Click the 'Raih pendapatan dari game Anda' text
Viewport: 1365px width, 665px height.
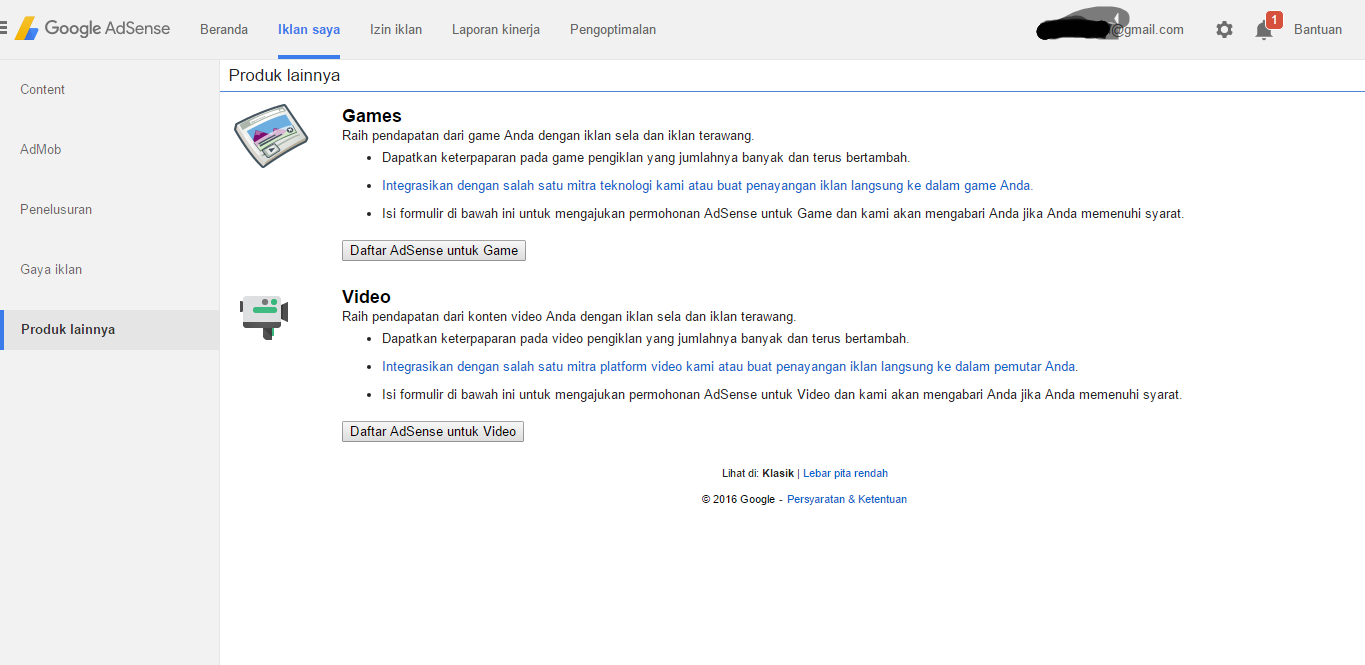click(548, 136)
